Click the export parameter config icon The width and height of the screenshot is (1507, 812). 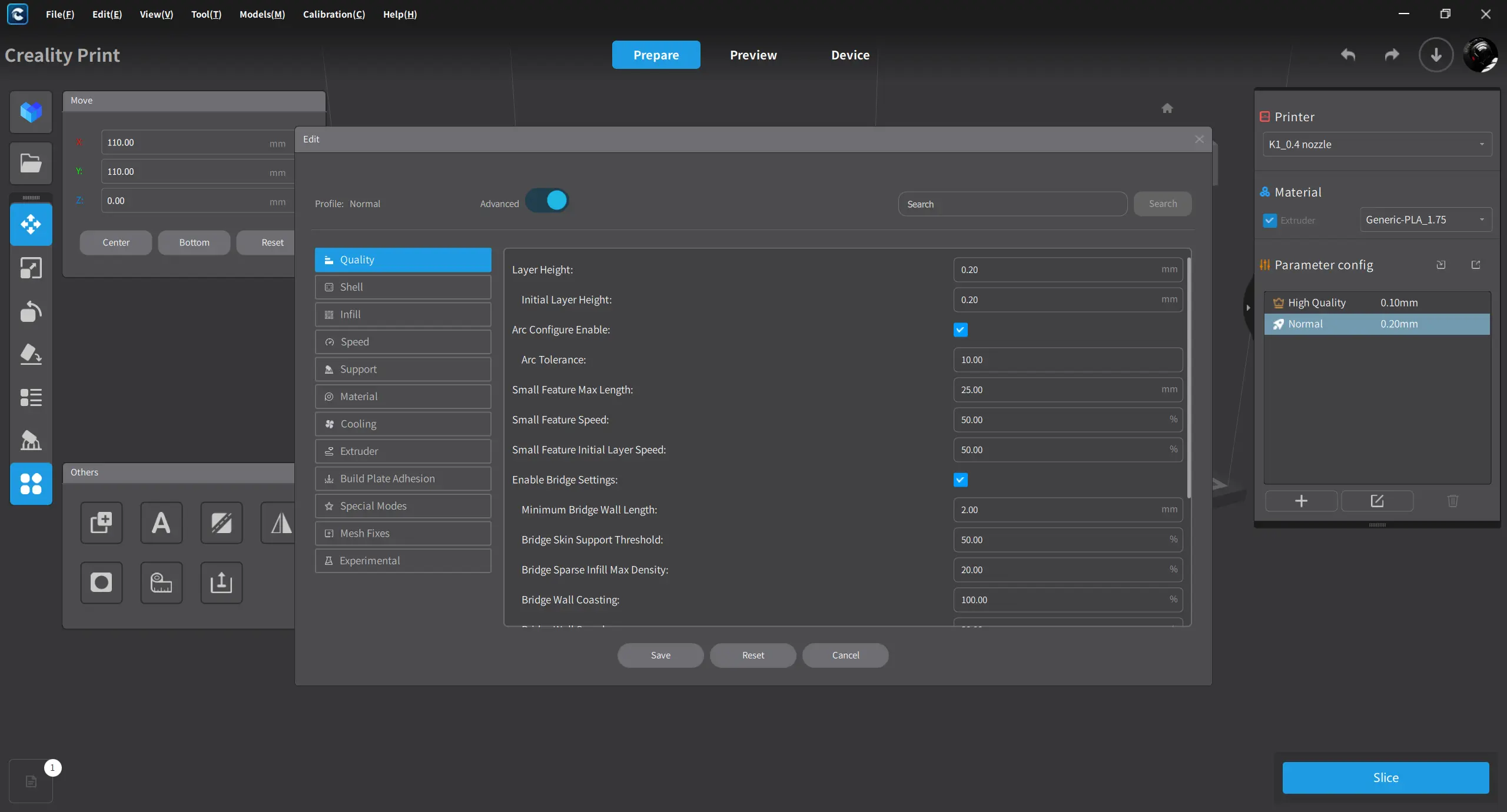[1476, 265]
